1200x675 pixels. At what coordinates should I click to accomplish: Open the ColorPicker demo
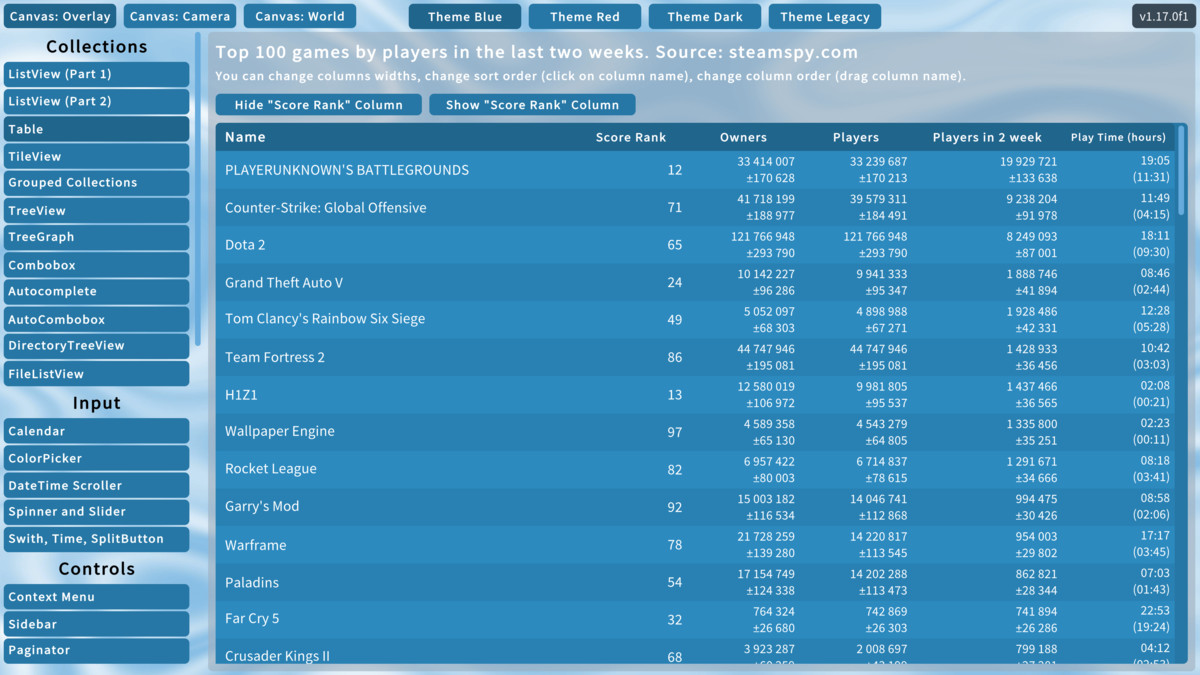pos(96,458)
